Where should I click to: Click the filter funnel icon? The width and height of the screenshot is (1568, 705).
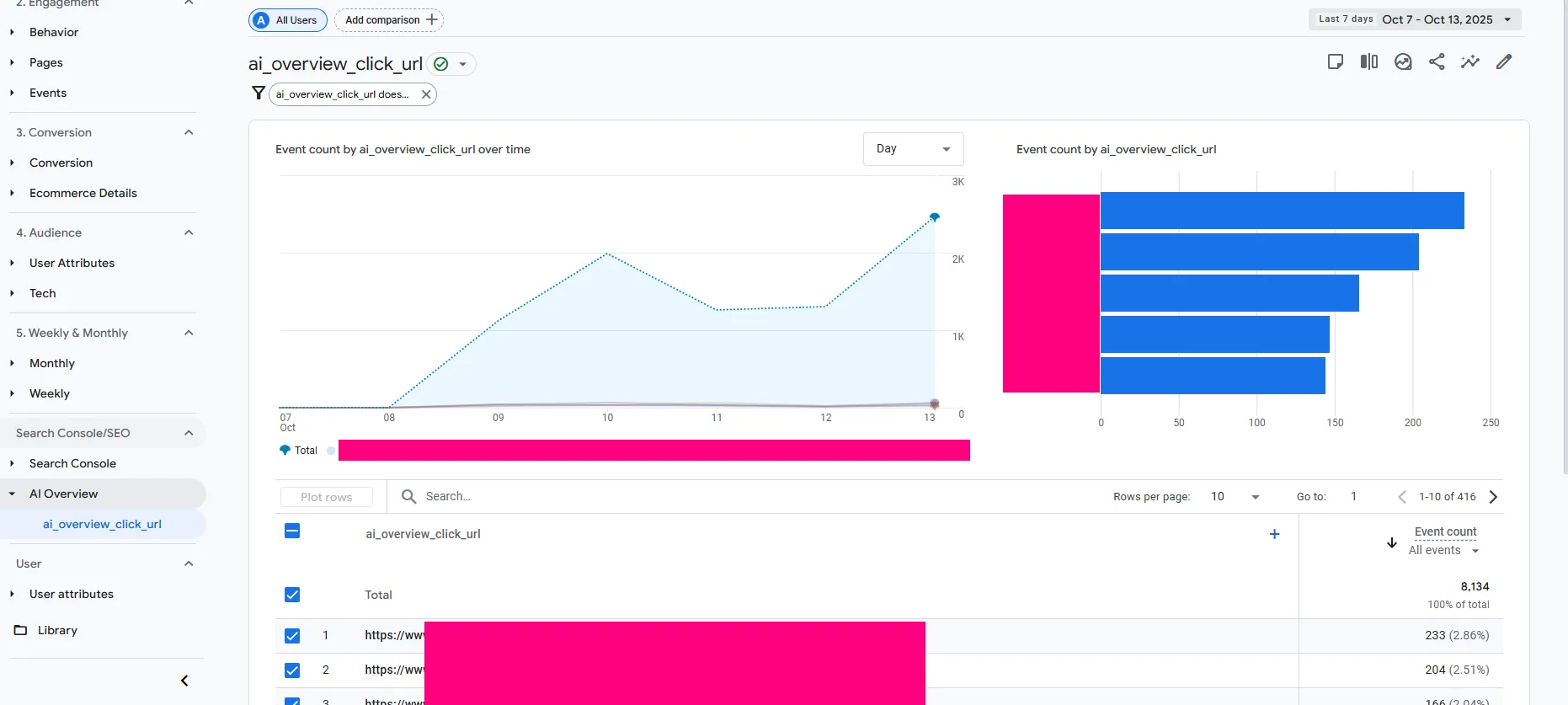(x=259, y=93)
